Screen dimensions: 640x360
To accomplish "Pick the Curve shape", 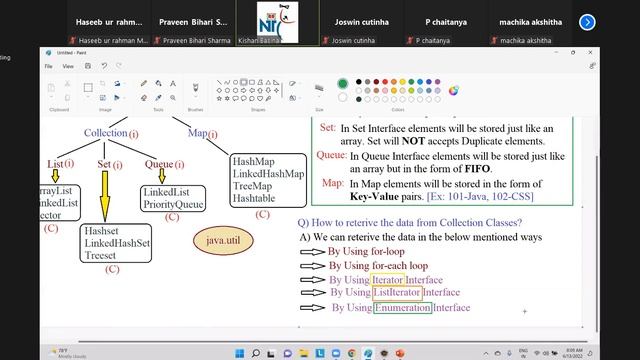I will [227, 82].
